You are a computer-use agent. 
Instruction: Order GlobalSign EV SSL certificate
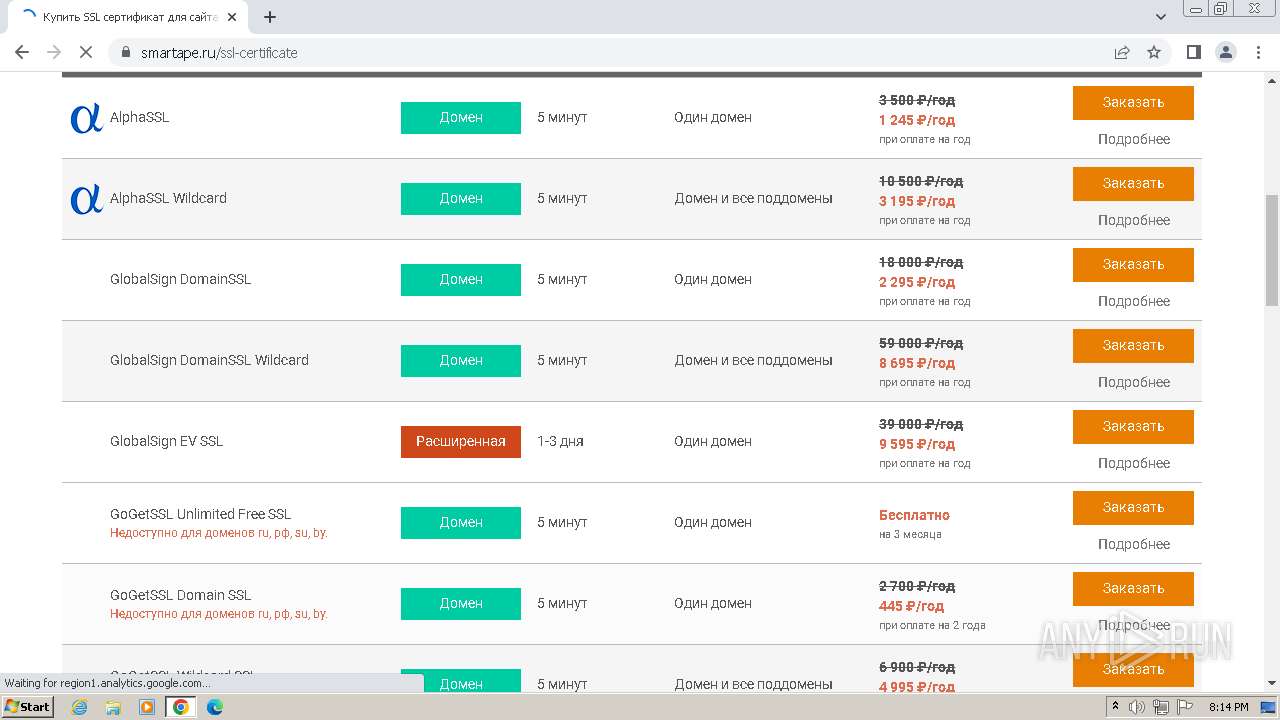point(1133,426)
